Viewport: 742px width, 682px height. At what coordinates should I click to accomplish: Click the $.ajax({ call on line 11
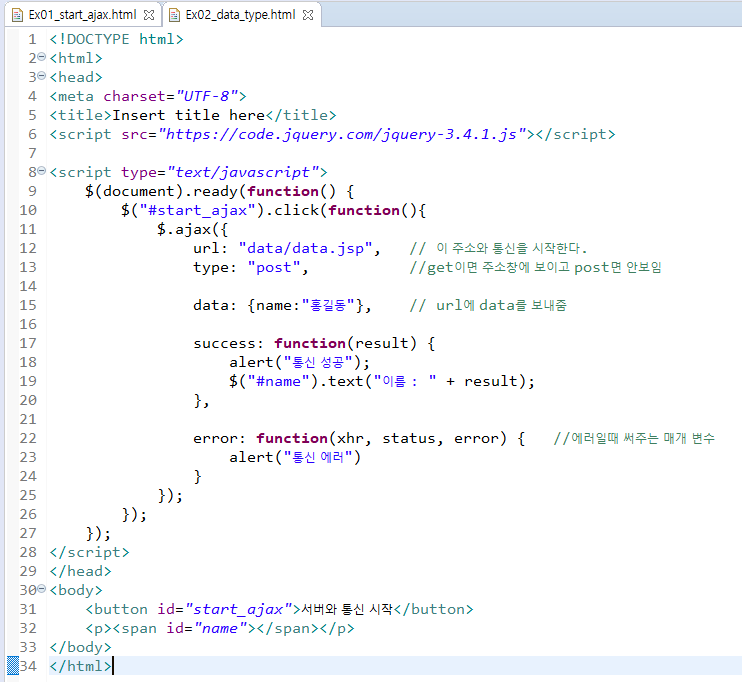(x=193, y=230)
